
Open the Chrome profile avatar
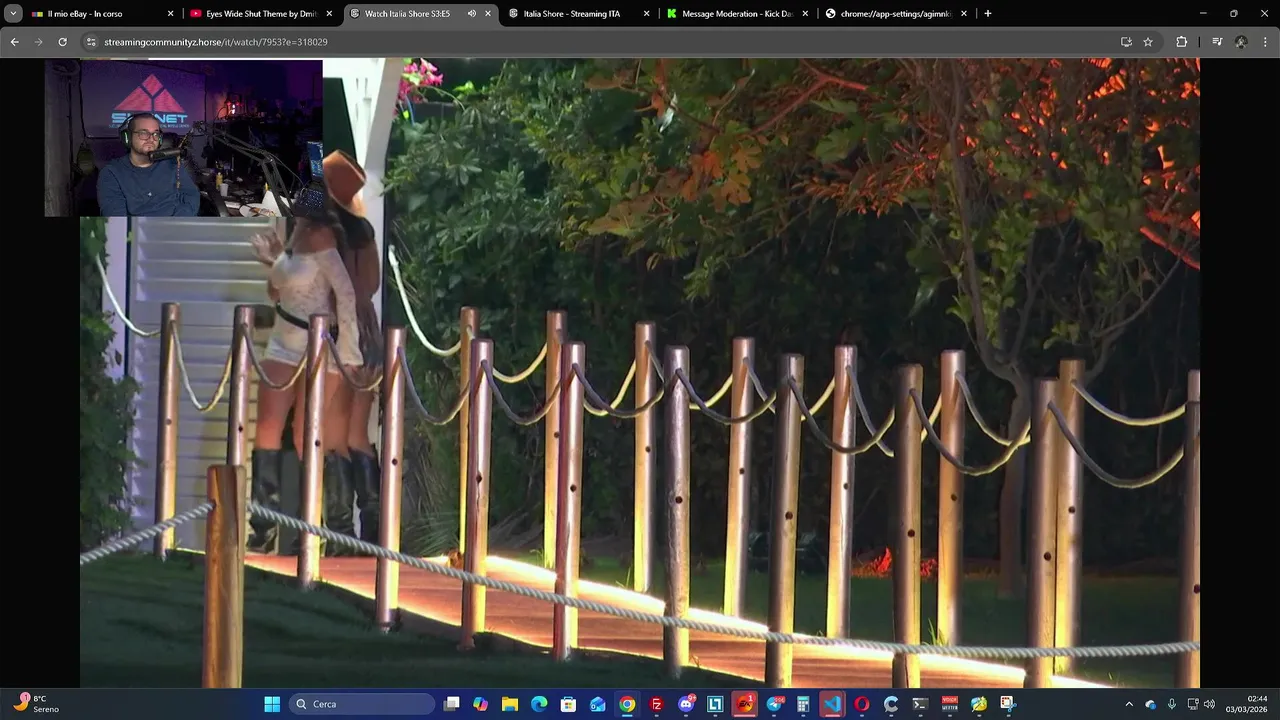tap(1241, 42)
